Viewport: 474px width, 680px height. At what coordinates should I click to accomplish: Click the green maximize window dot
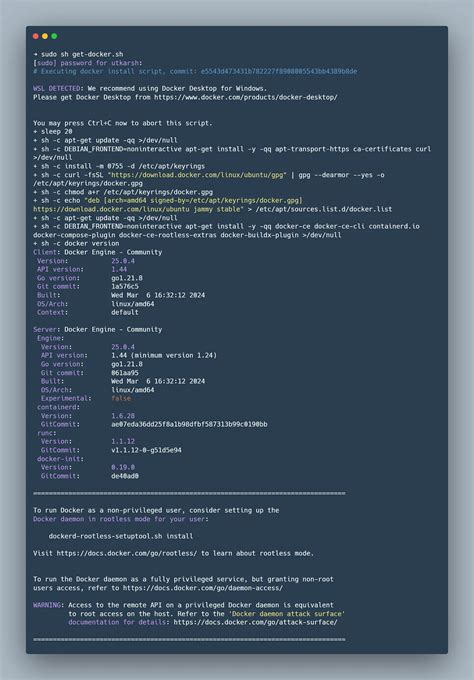coord(54,36)
